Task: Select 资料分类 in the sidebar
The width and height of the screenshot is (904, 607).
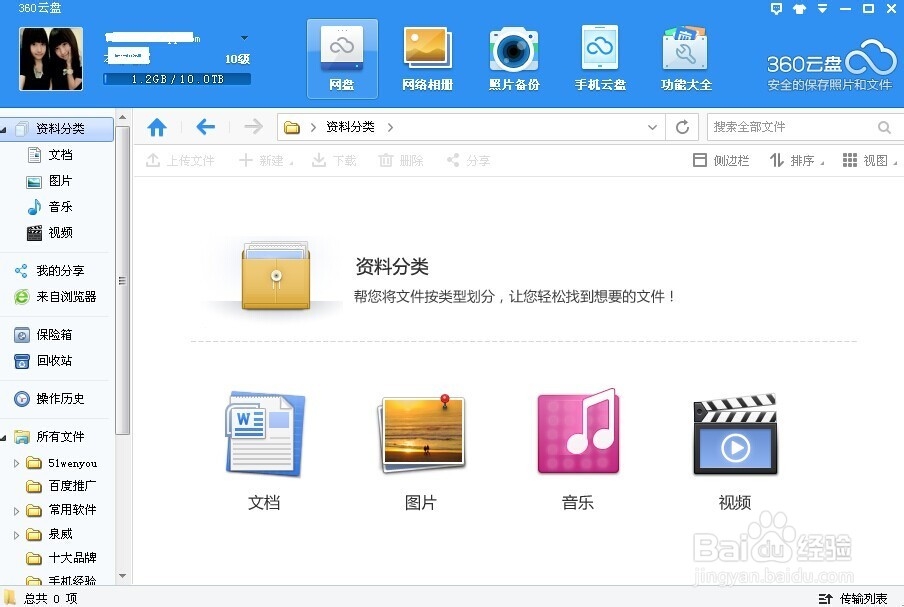Action: [x=60, y=129]
